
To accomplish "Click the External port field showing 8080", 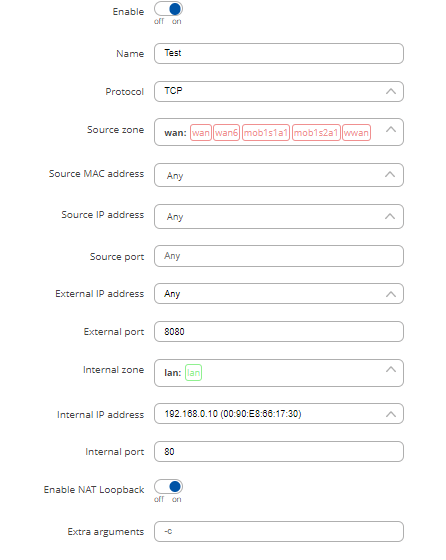I will click(x=279, y=332).
